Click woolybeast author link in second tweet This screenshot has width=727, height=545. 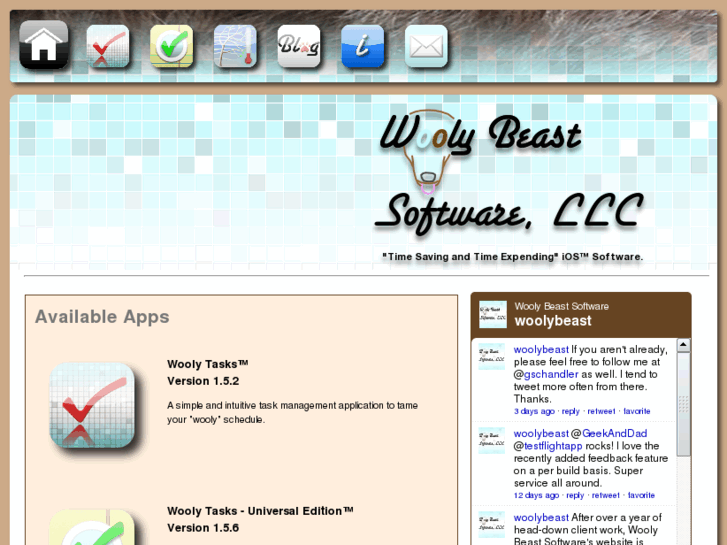(541, 433)
